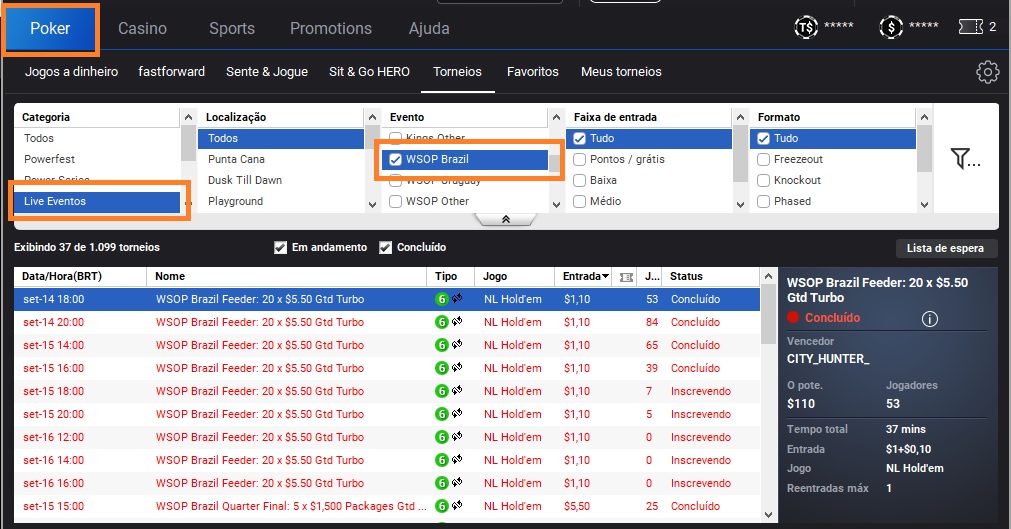This screenshot has height=529, width=1011.
Task: Open the Promotions tab
Action: point(331,28)
